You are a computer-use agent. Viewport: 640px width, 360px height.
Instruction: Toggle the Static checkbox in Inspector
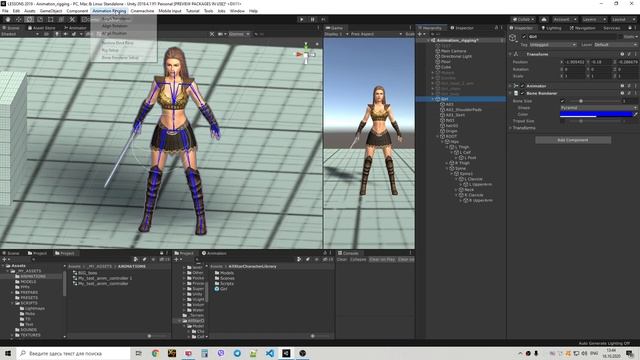coord(621,36)
